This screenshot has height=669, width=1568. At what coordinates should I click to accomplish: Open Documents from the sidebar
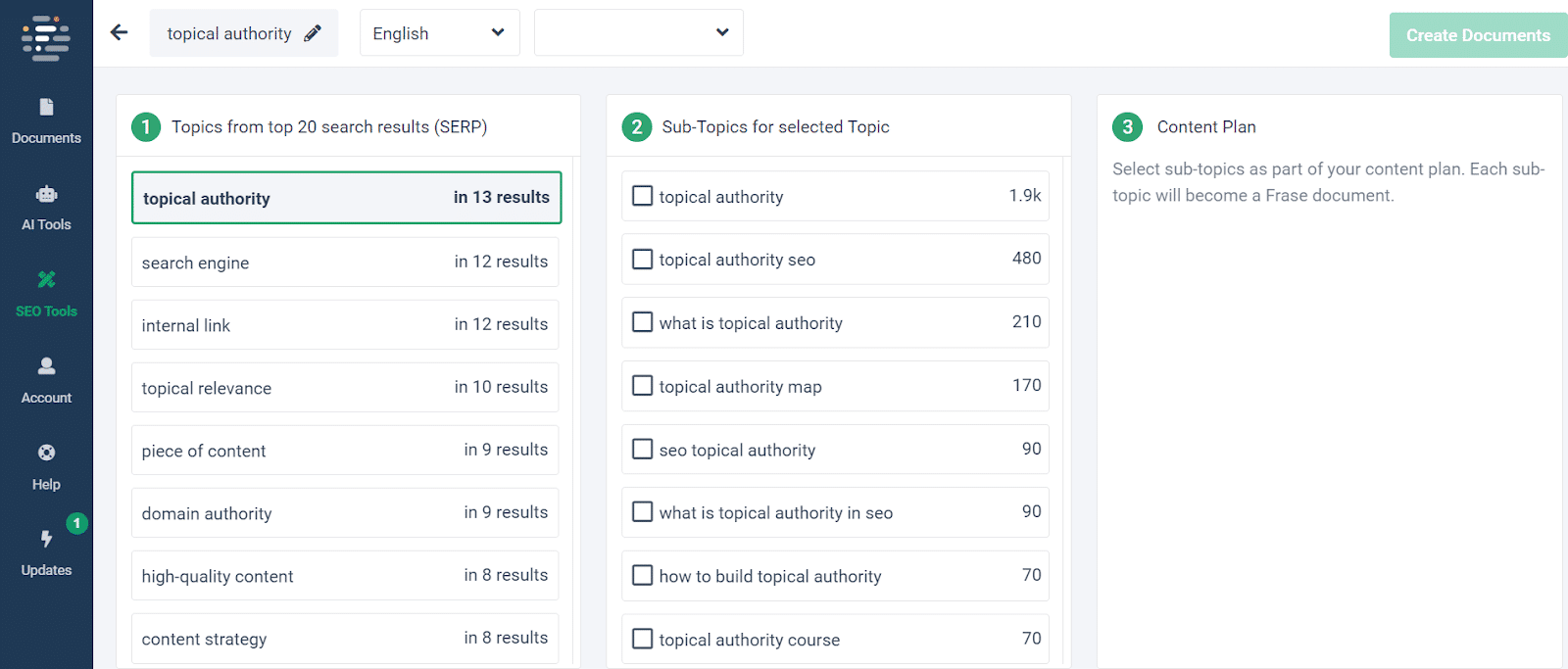coord(46,121)
